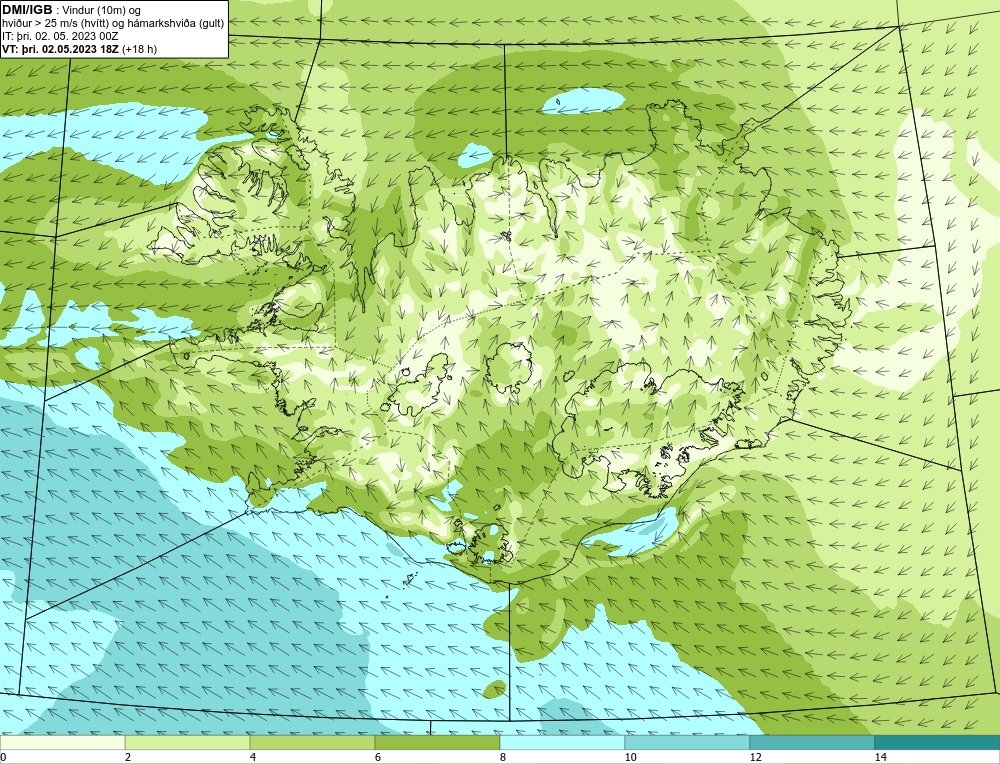The width and height of the screenshot is (1000, 764).
Task: Click the legend label 10
Action: [x=631, y=757]
